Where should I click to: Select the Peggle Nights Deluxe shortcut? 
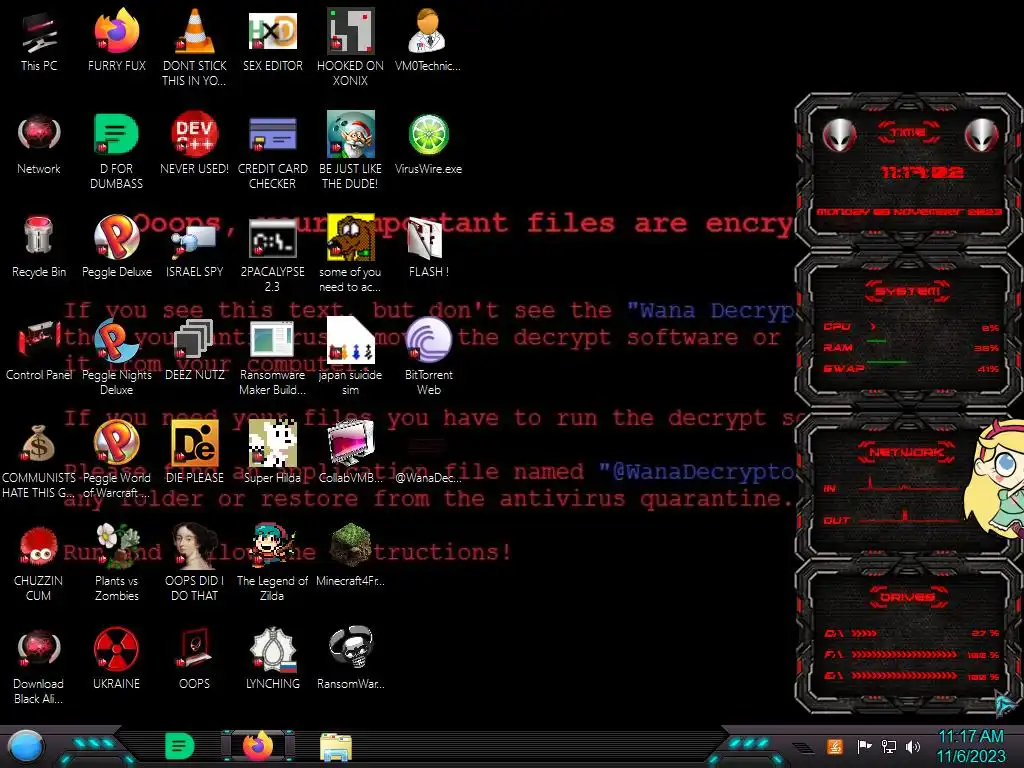point(116,340)
